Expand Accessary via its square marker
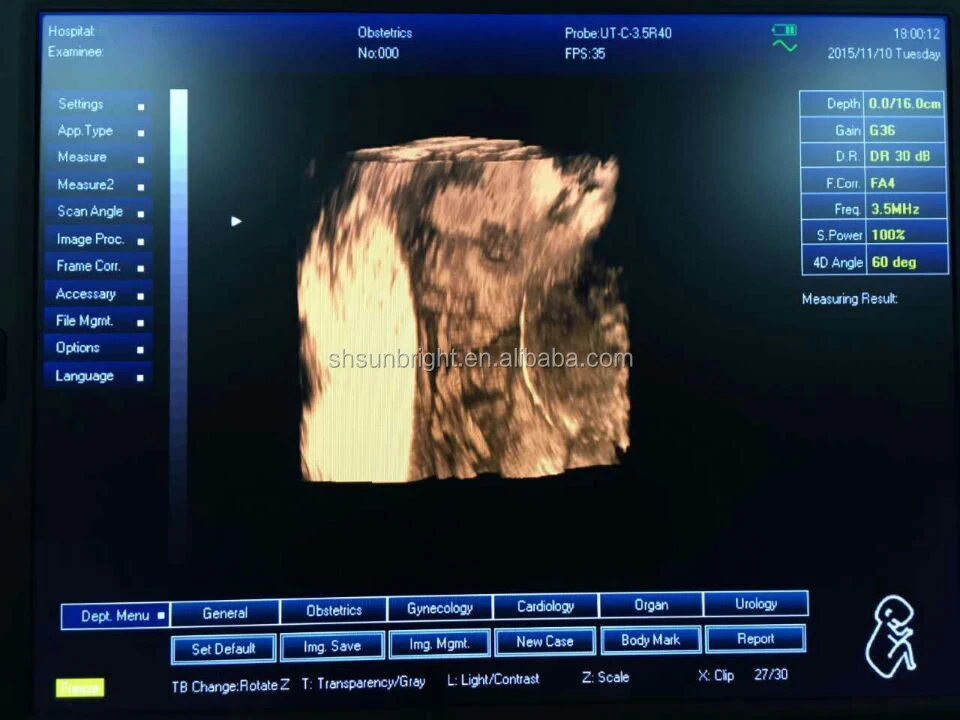The image size is (960, 720). click(141, 296)
